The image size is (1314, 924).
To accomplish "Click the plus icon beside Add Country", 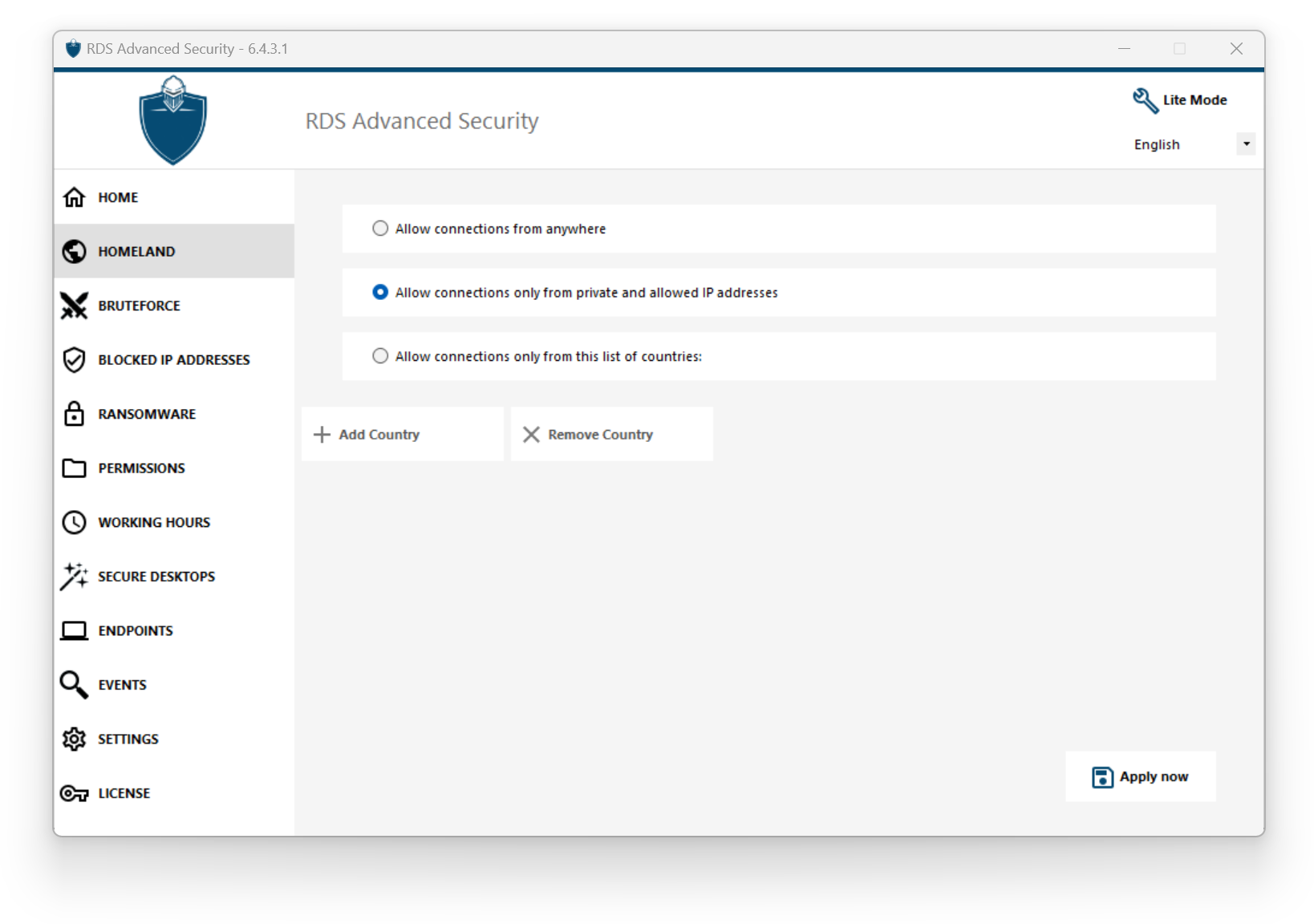I will (322, 435).
